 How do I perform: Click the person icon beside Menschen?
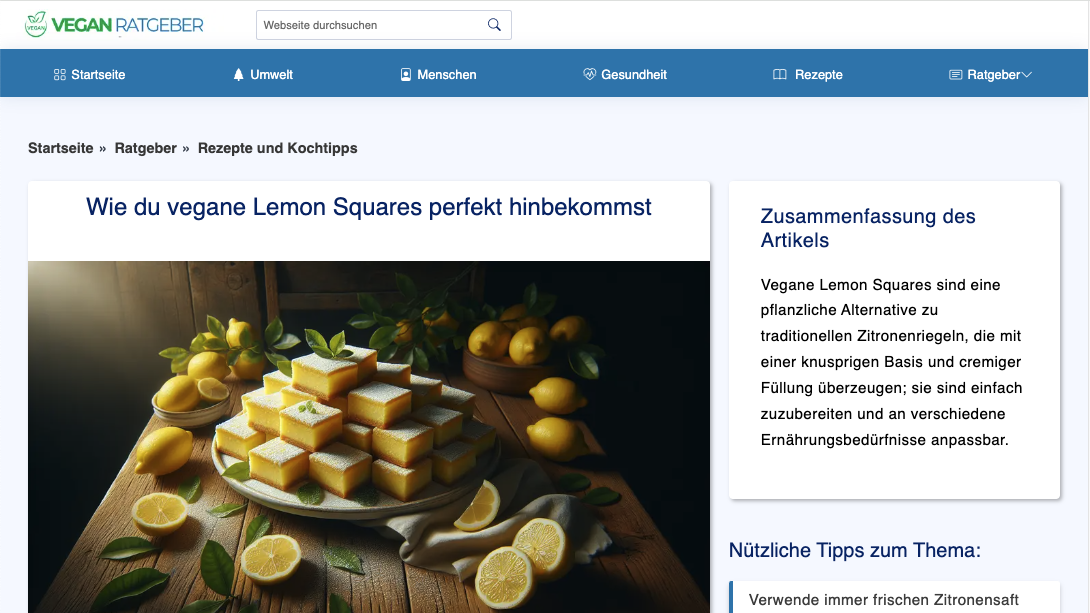point(406,75)
